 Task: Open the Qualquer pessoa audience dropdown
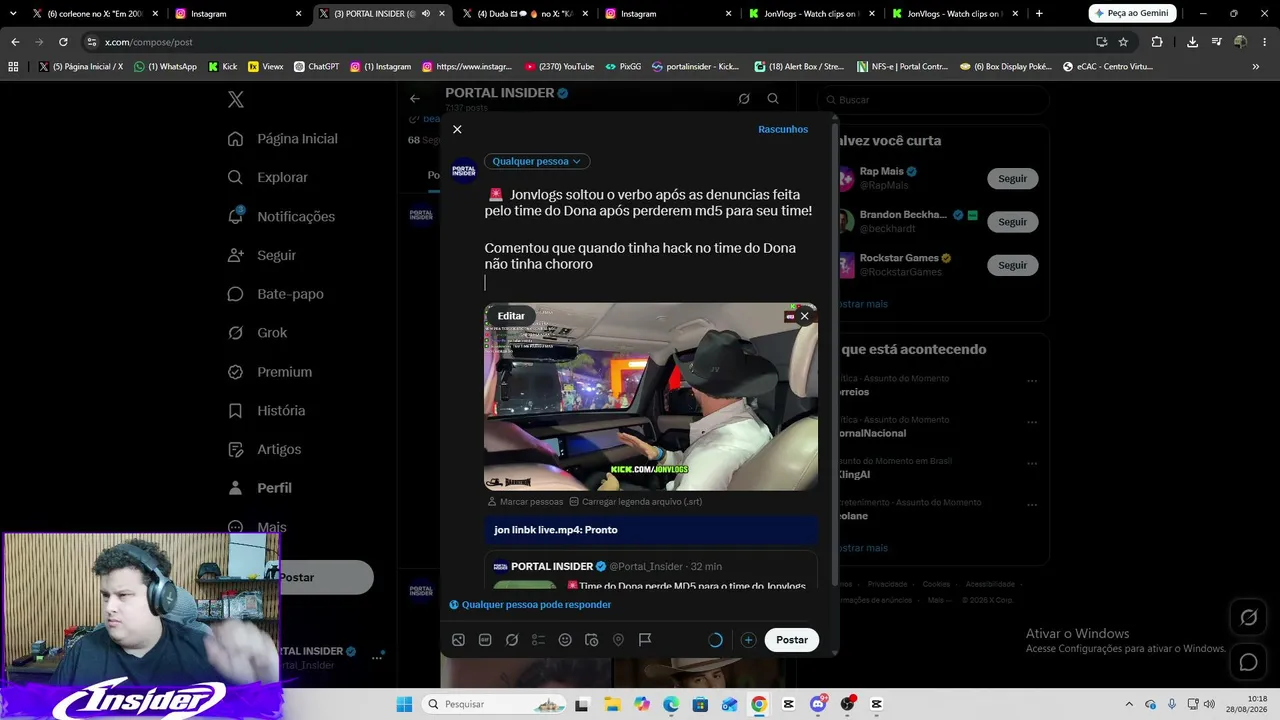(x=537, y=161)
